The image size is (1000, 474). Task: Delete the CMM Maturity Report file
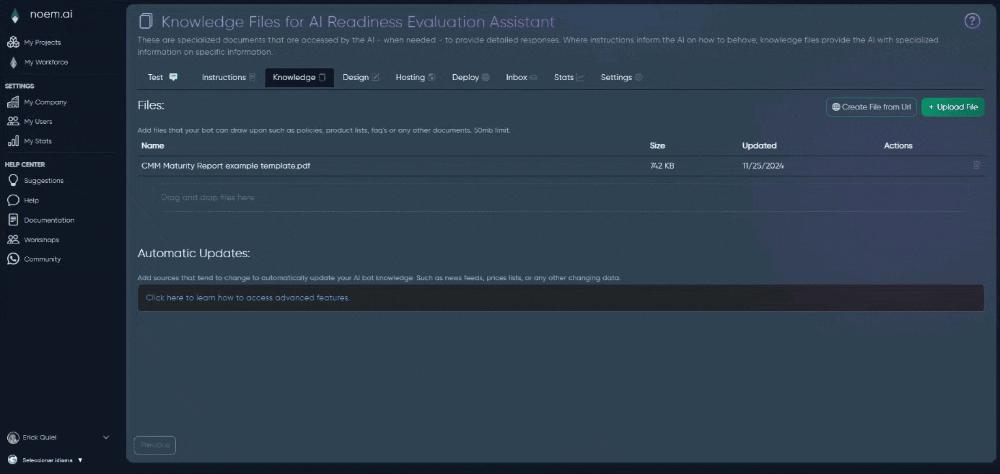point(976,165)
